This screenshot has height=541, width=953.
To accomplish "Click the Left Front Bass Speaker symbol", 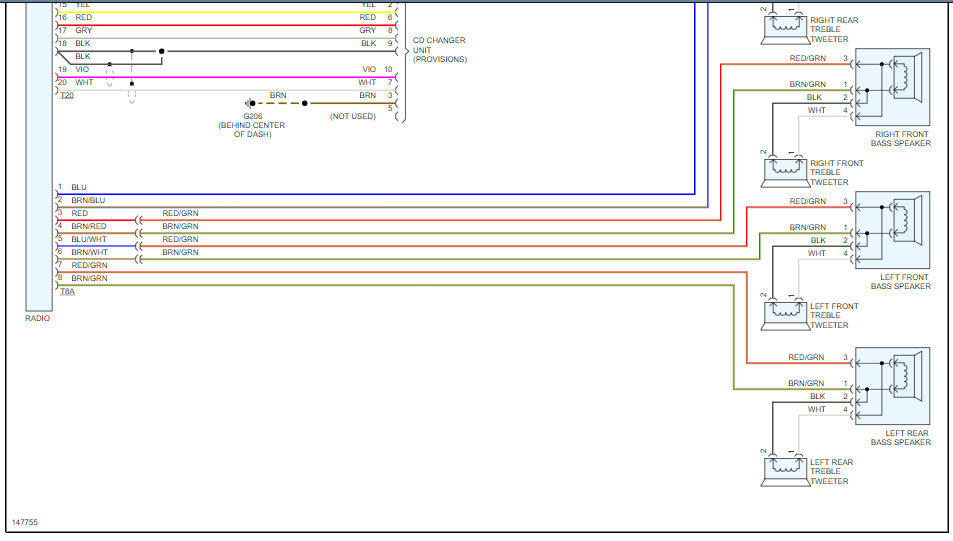I will tap(892, 230).
